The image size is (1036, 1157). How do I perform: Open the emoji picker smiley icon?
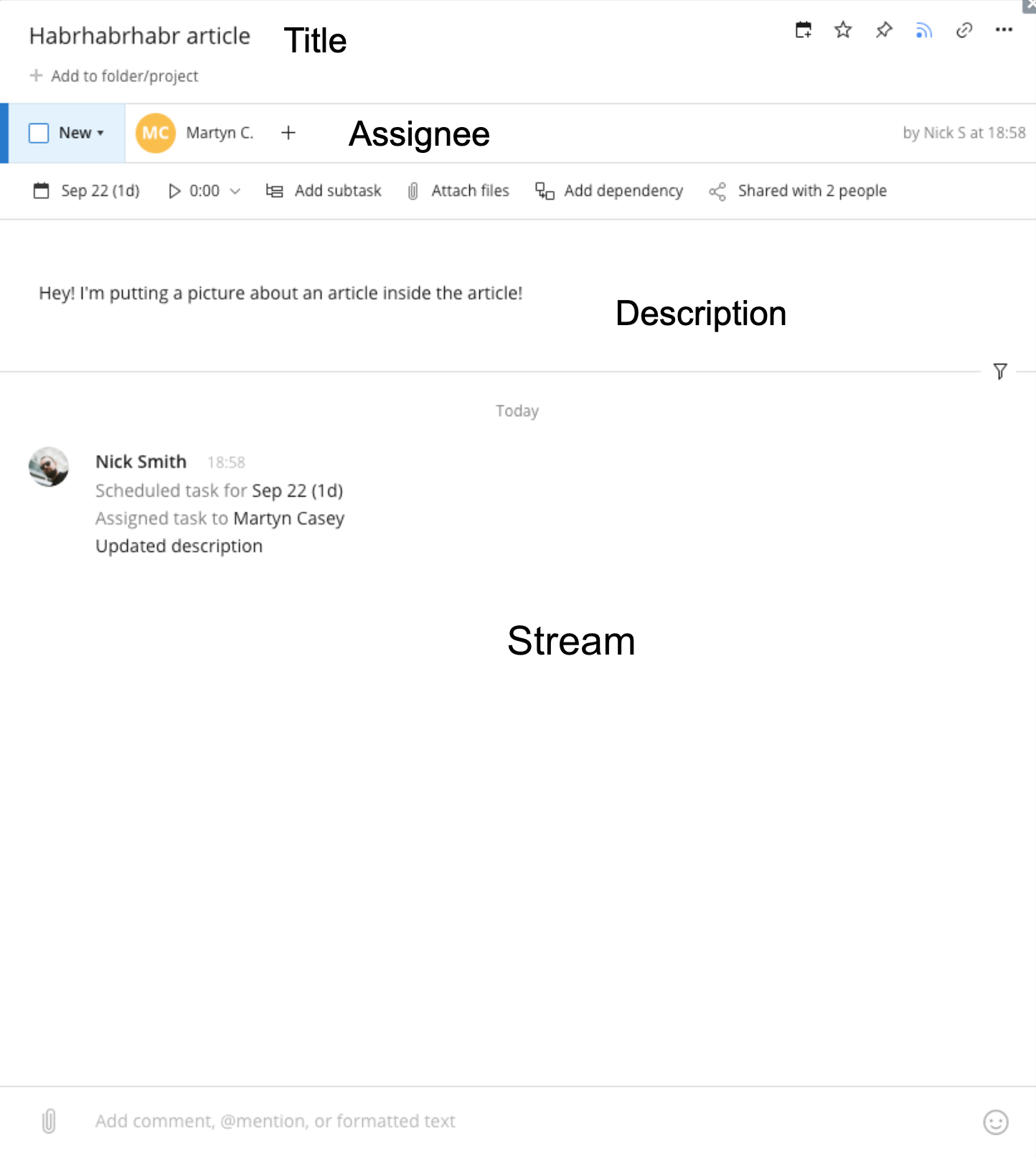click(x=996, y=1122)
